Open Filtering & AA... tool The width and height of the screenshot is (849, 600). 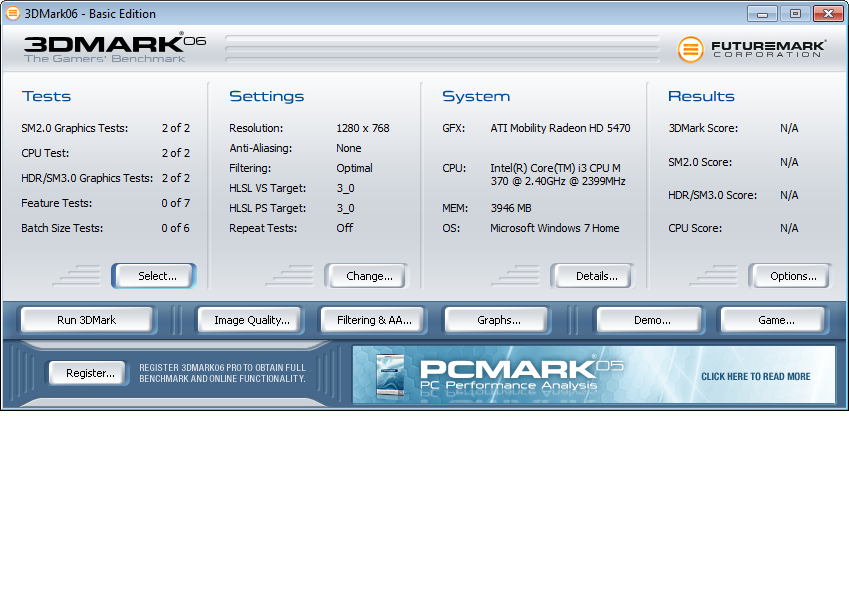click(x=374, y=320)
